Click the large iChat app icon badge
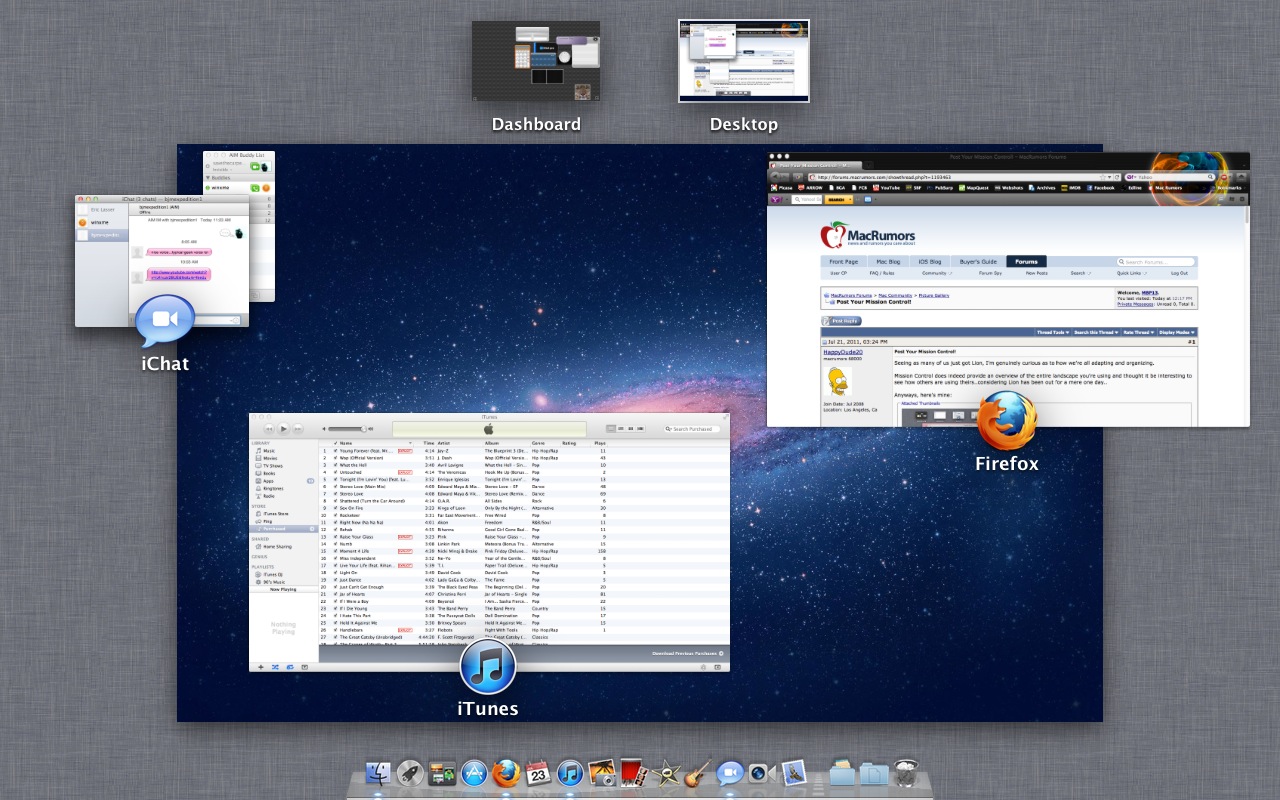Screen dimensions: 1280x800 165,321
